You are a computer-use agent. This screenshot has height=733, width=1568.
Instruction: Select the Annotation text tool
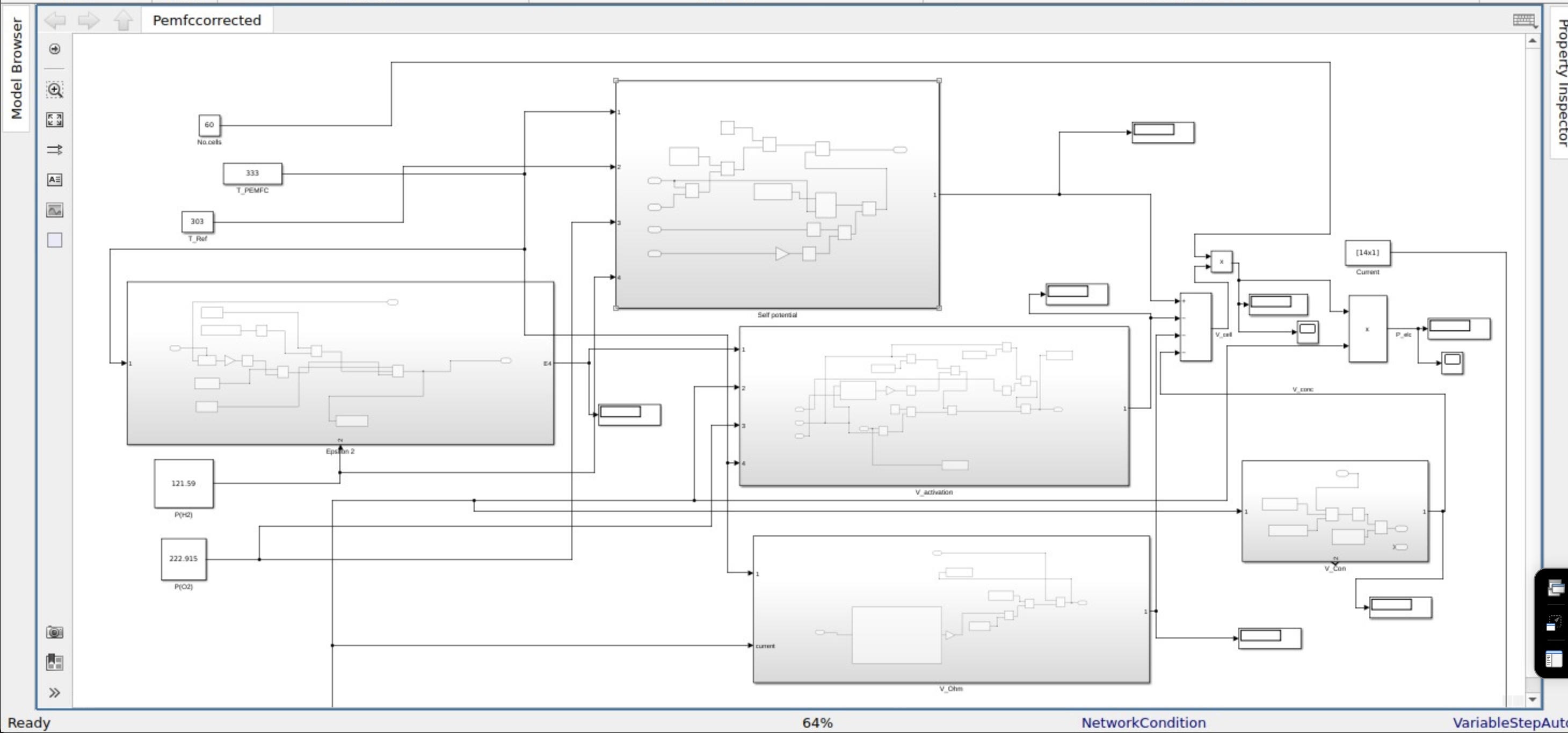(x=55, y=179)
